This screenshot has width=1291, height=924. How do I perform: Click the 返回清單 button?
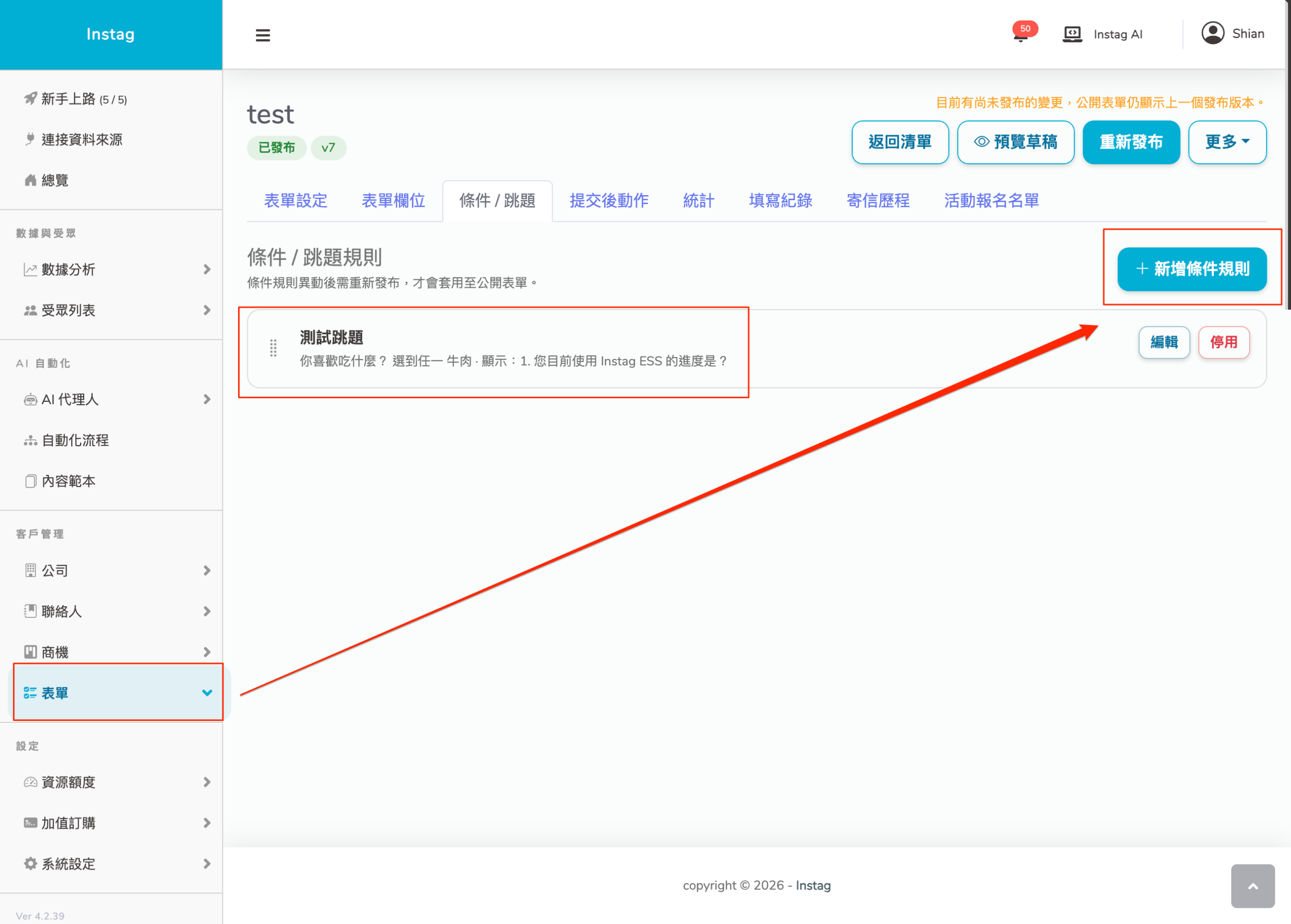pos(900,142)
